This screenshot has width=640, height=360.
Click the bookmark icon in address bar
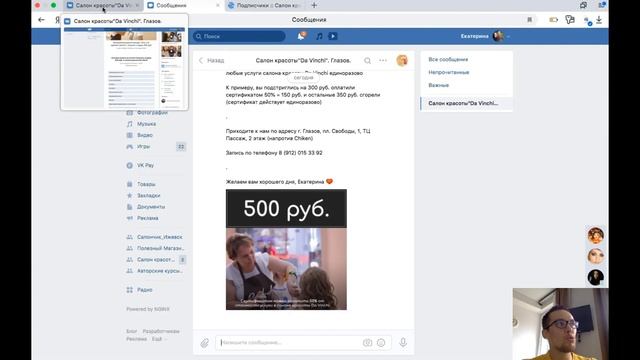(x=529, y=20)
